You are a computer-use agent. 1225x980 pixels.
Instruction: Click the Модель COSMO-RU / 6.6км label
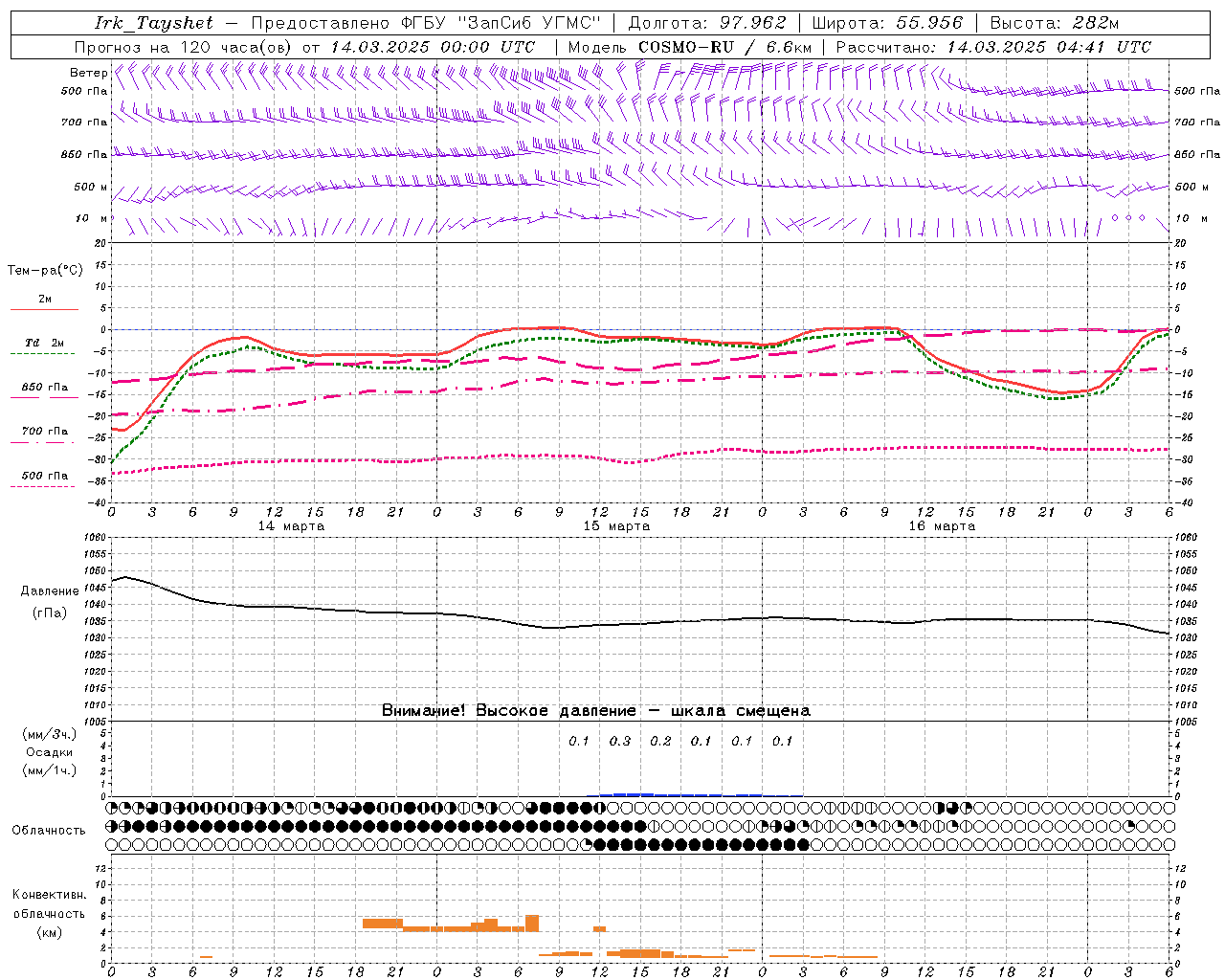tap(690, 47)
